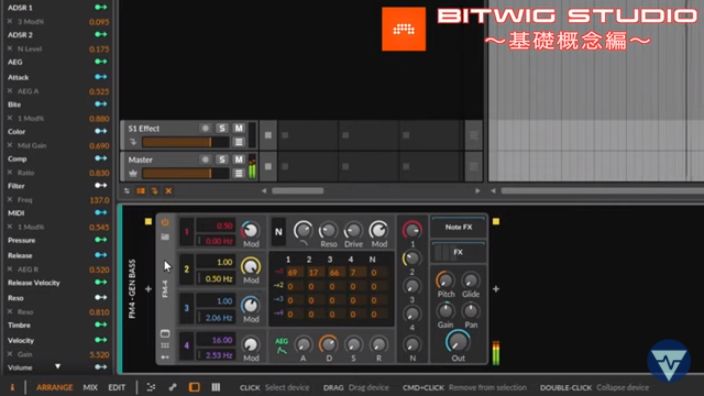Switch to the EDIT view

(117, 387)
